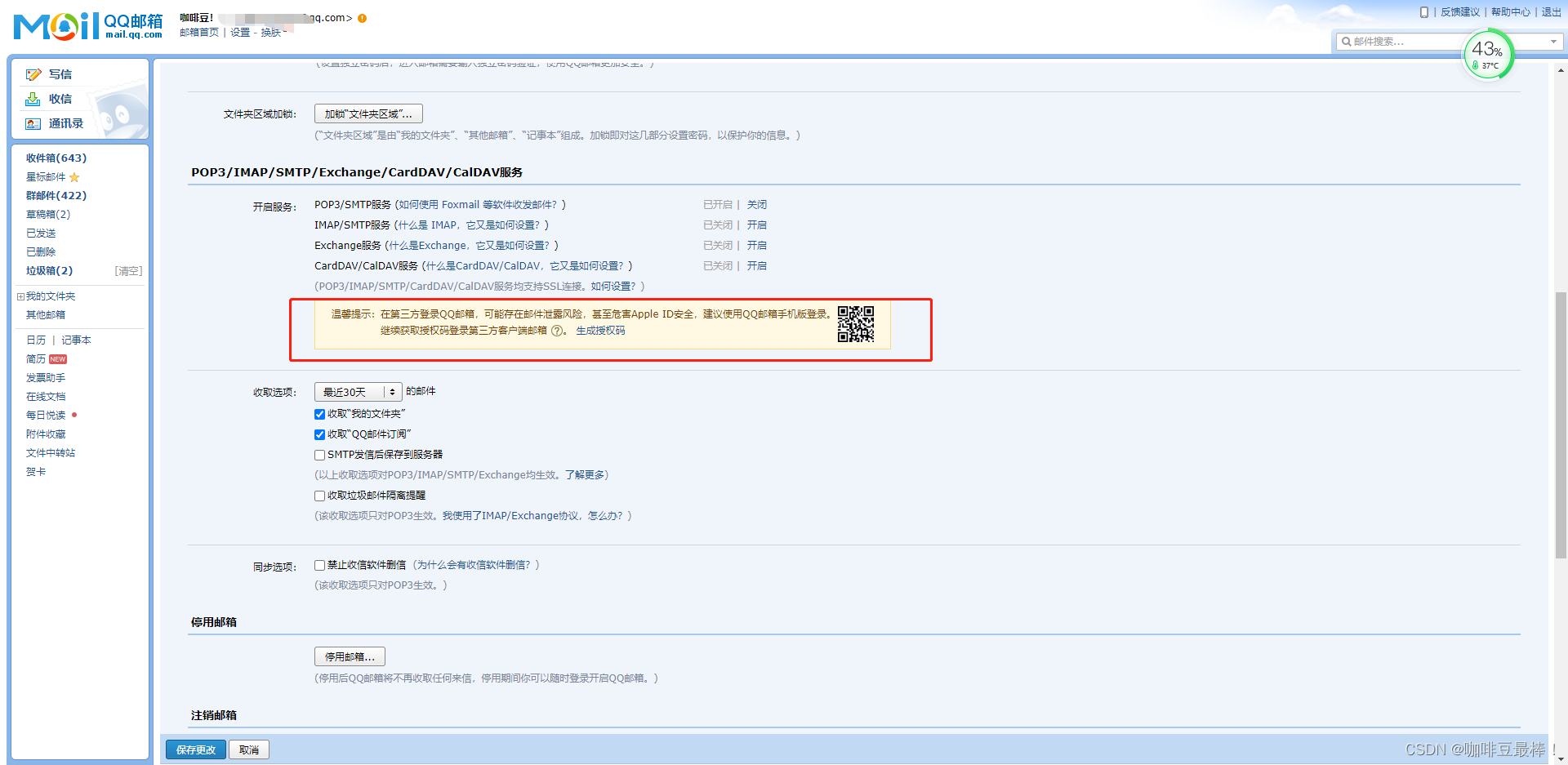Open 其他邮箱

tap(46, 315)
